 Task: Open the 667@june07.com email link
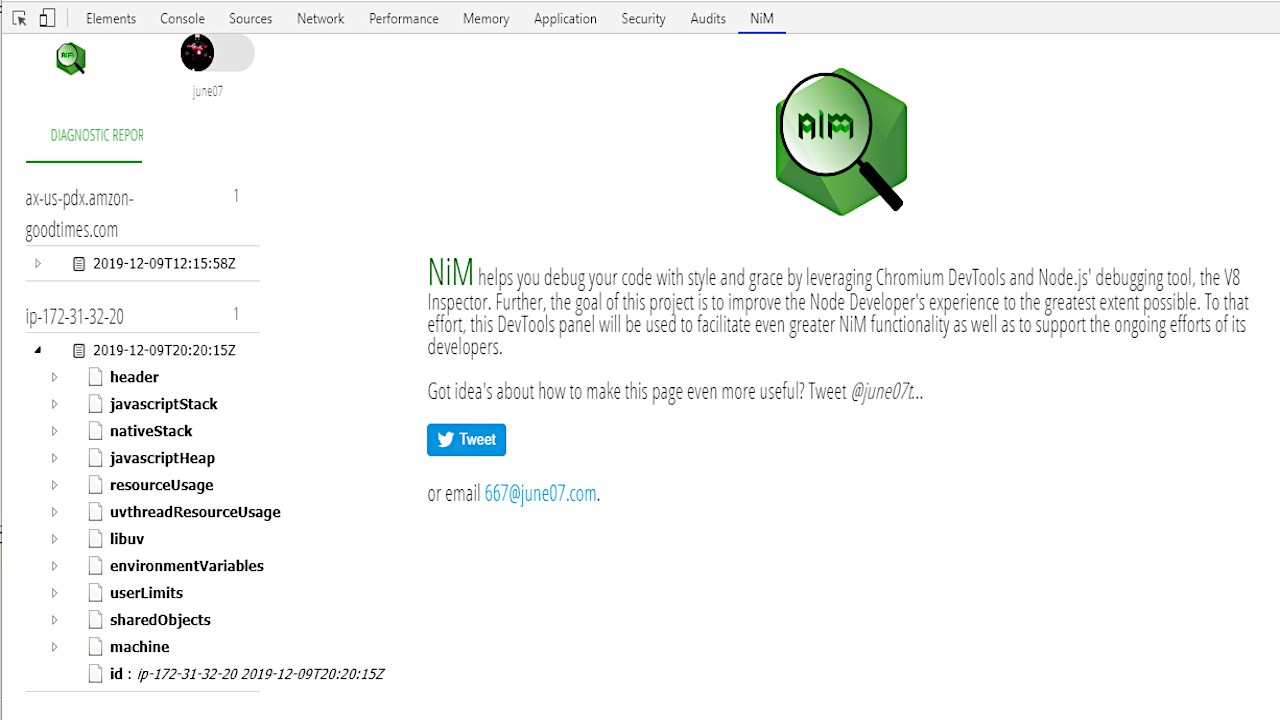point(540,493)
